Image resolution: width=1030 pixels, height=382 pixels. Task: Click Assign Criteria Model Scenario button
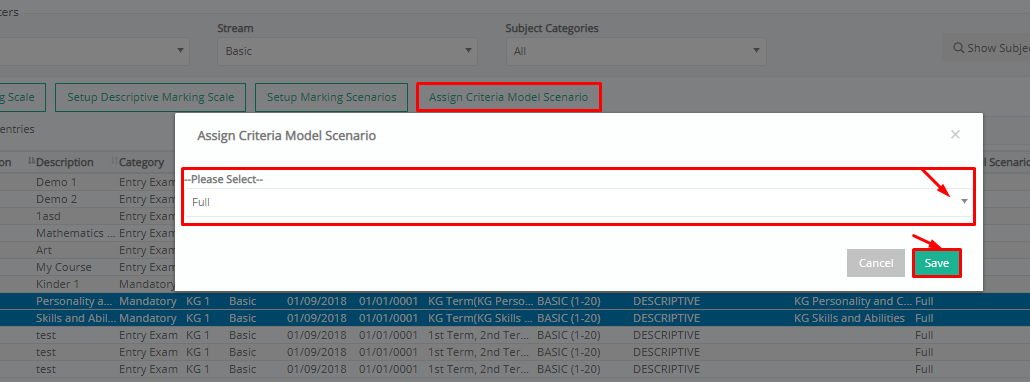[x=508, y=97]
